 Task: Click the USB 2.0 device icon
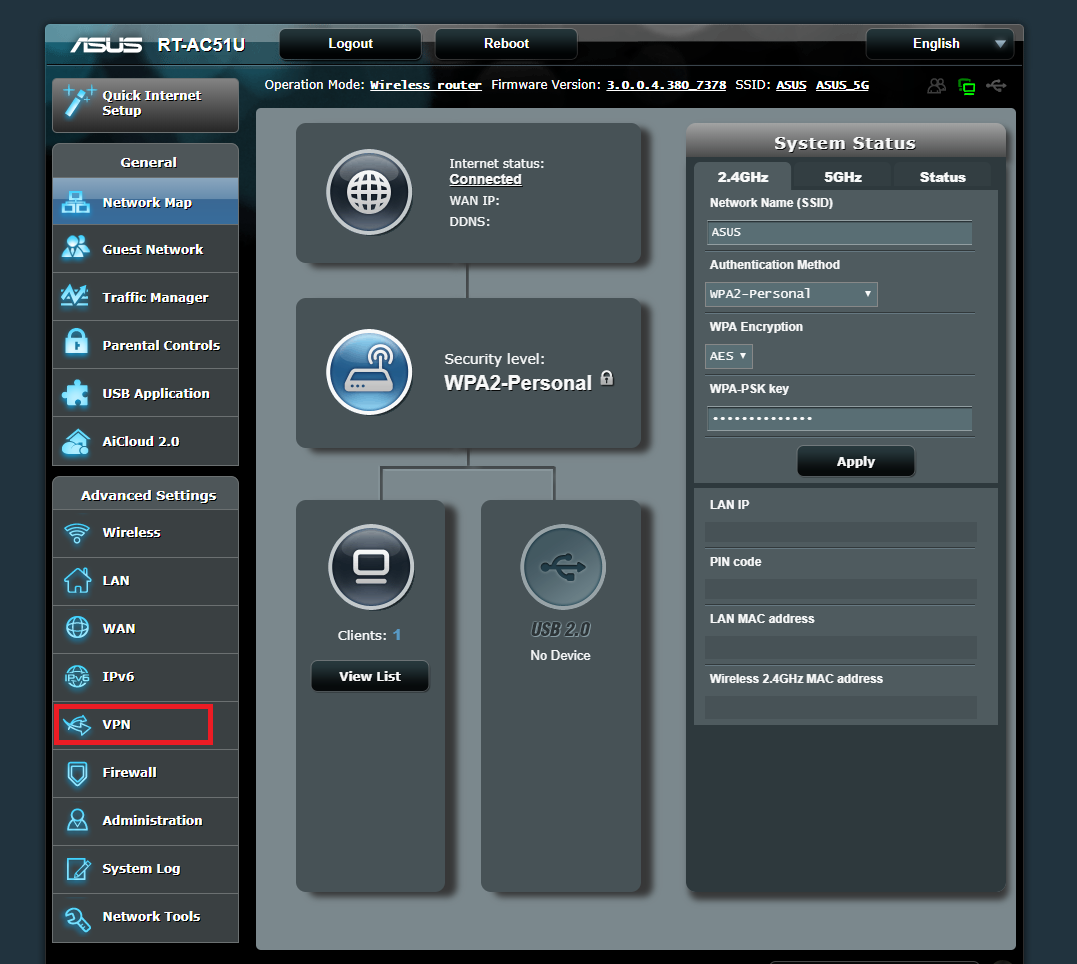(562, 567)
